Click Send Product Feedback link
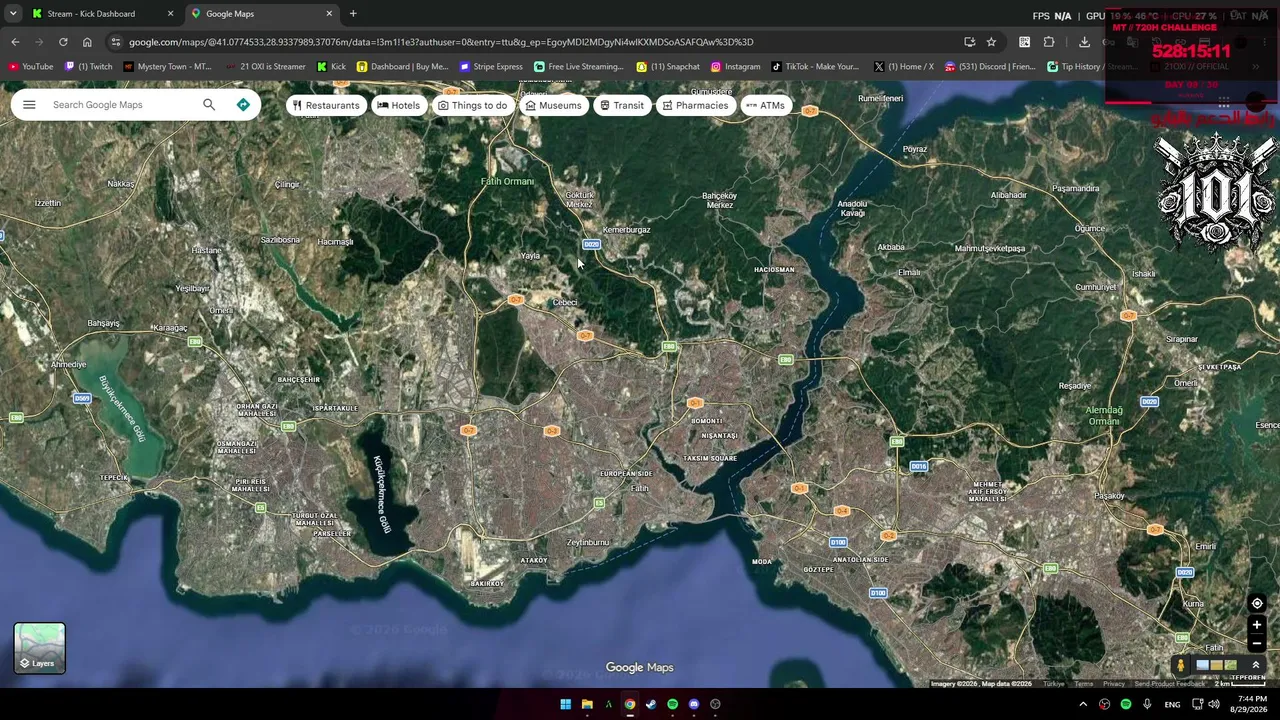Viewport: 1280px width, 720px height. pos(1170,684)
